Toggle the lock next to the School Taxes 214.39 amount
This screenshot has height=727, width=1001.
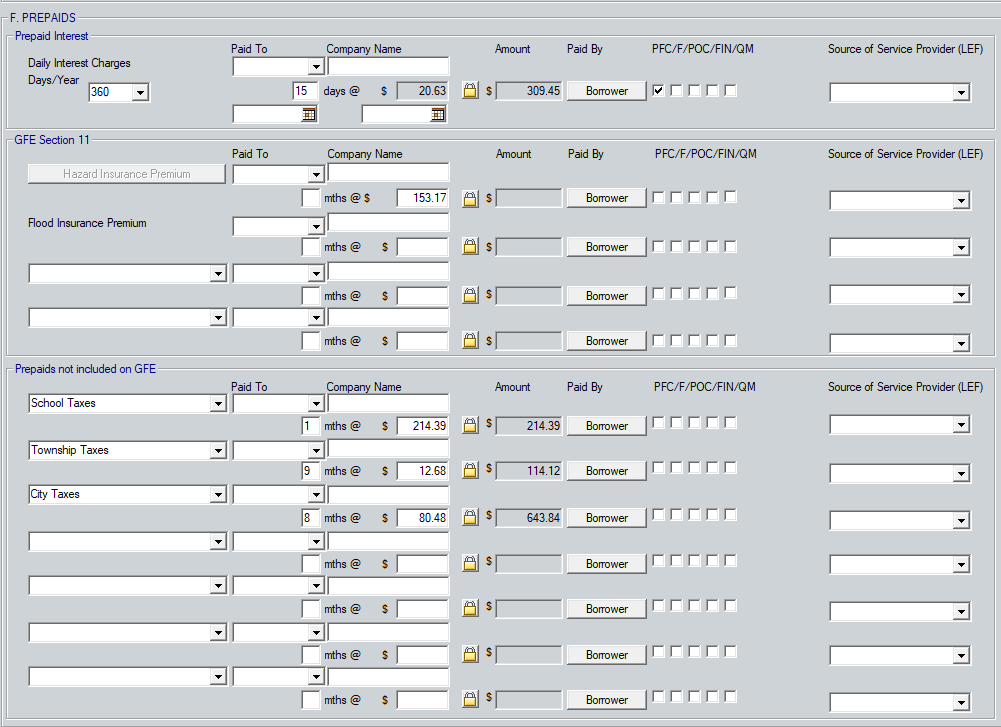point(470,426)
